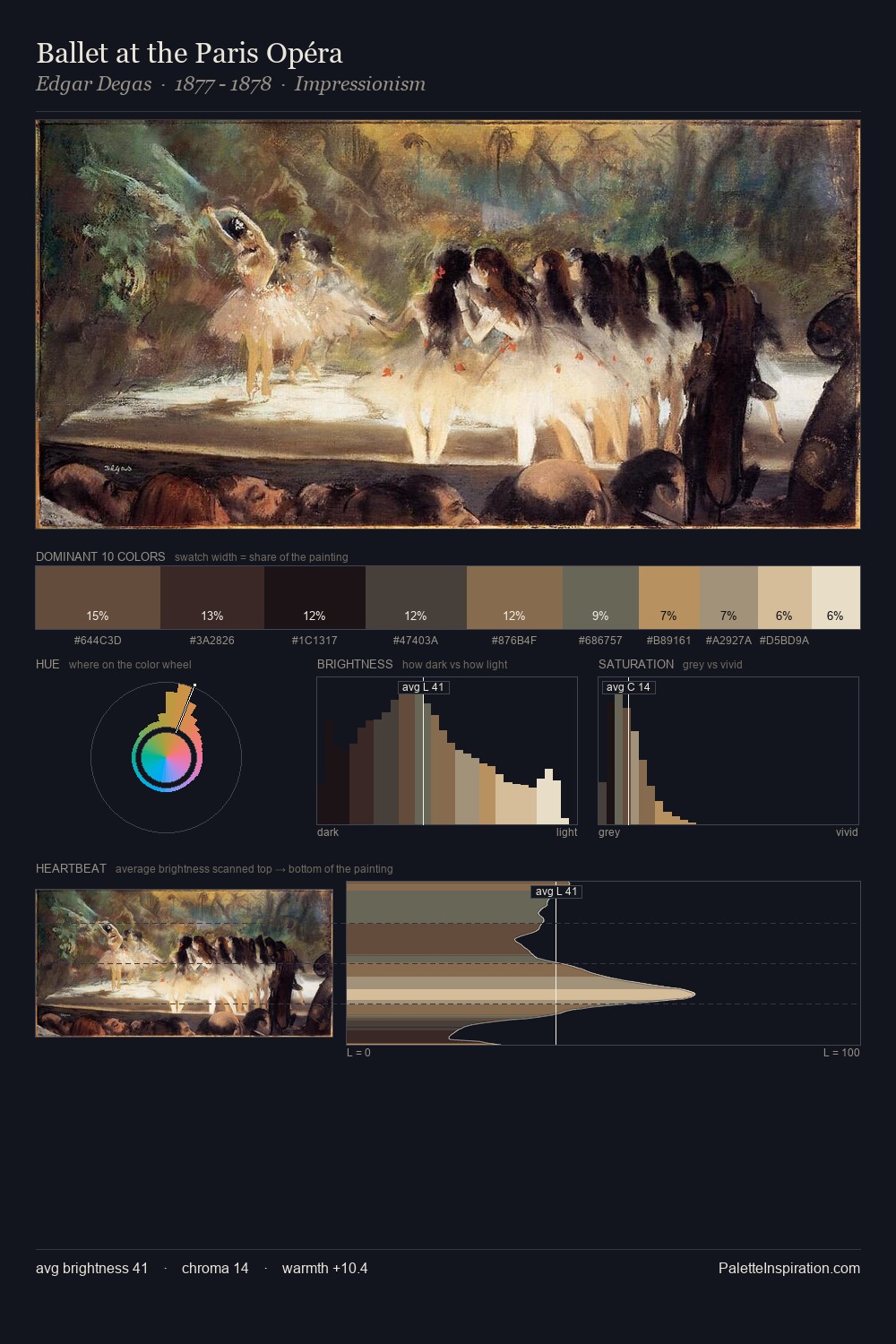Click the 'Edgar Degas' artist name
The image size is (896, 1344).
coord(93,84)
